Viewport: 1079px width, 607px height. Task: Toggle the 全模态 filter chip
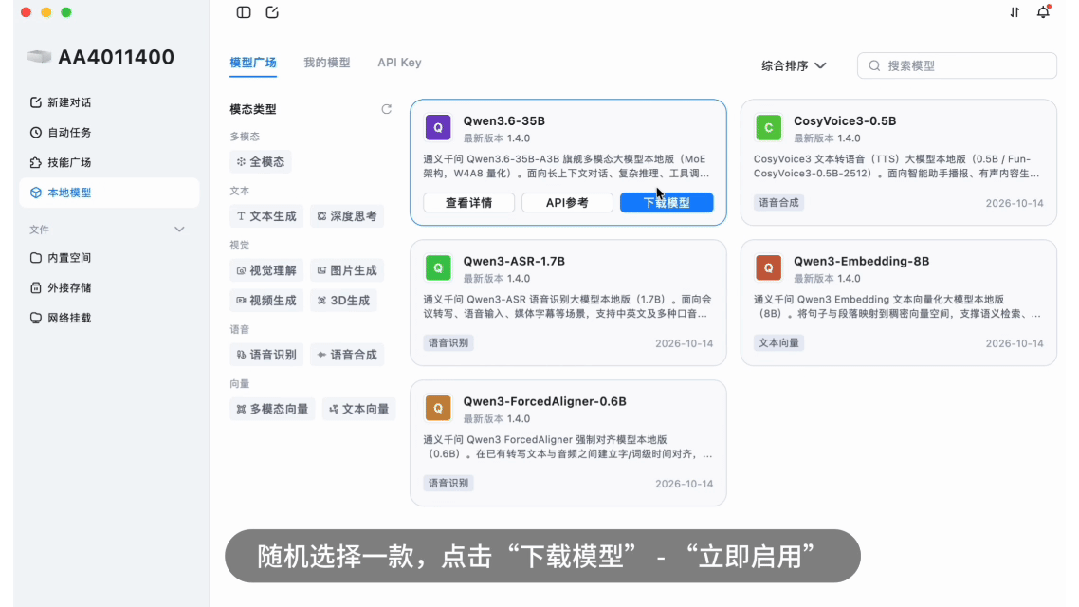(260, 162)
